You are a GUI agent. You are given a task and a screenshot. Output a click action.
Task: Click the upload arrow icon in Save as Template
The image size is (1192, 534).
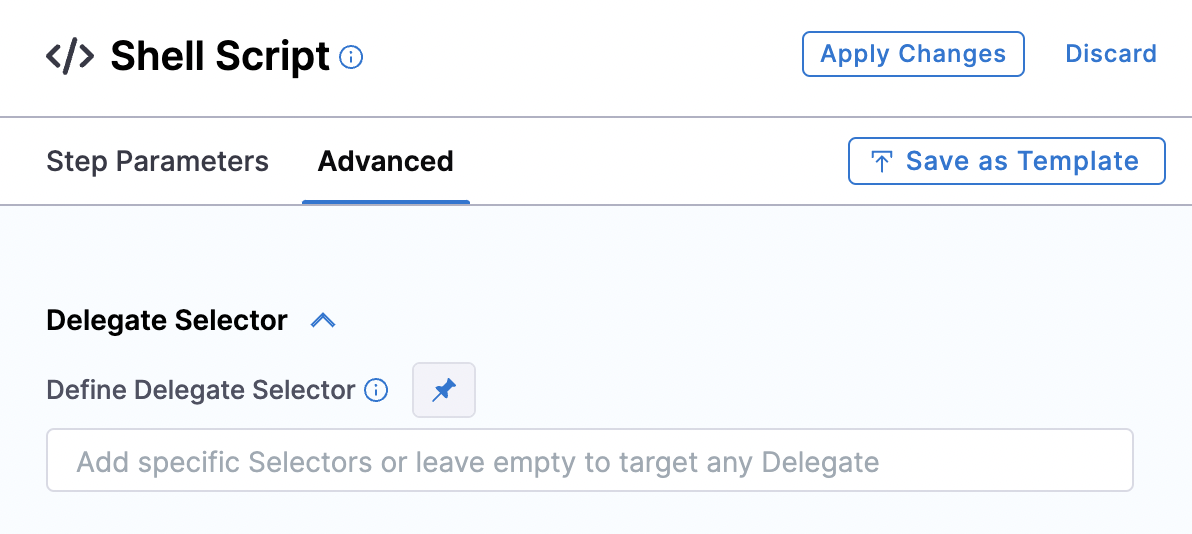882,162
